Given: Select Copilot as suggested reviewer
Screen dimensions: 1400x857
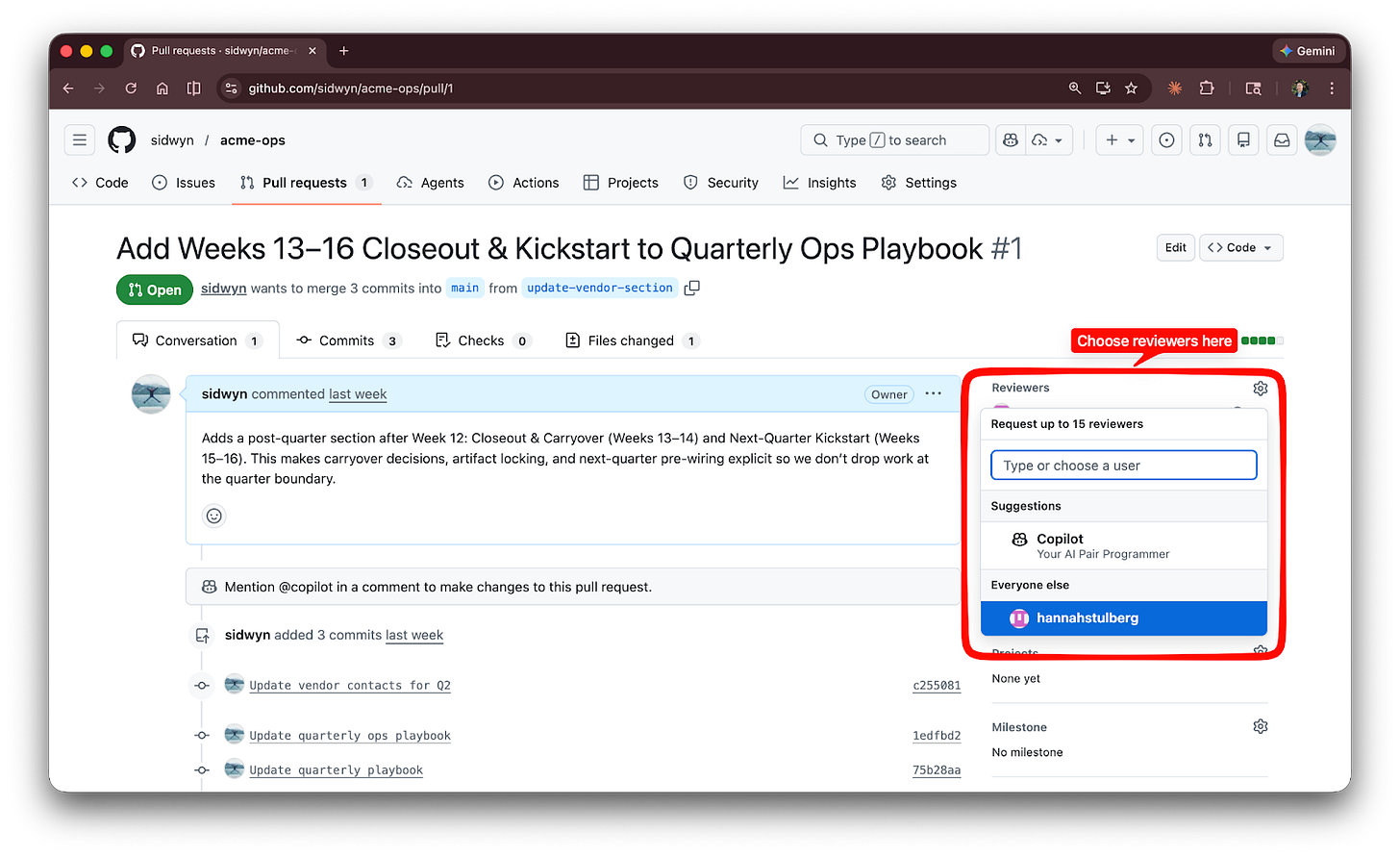Looking at the screenshot, I should tap(1123, 545).
